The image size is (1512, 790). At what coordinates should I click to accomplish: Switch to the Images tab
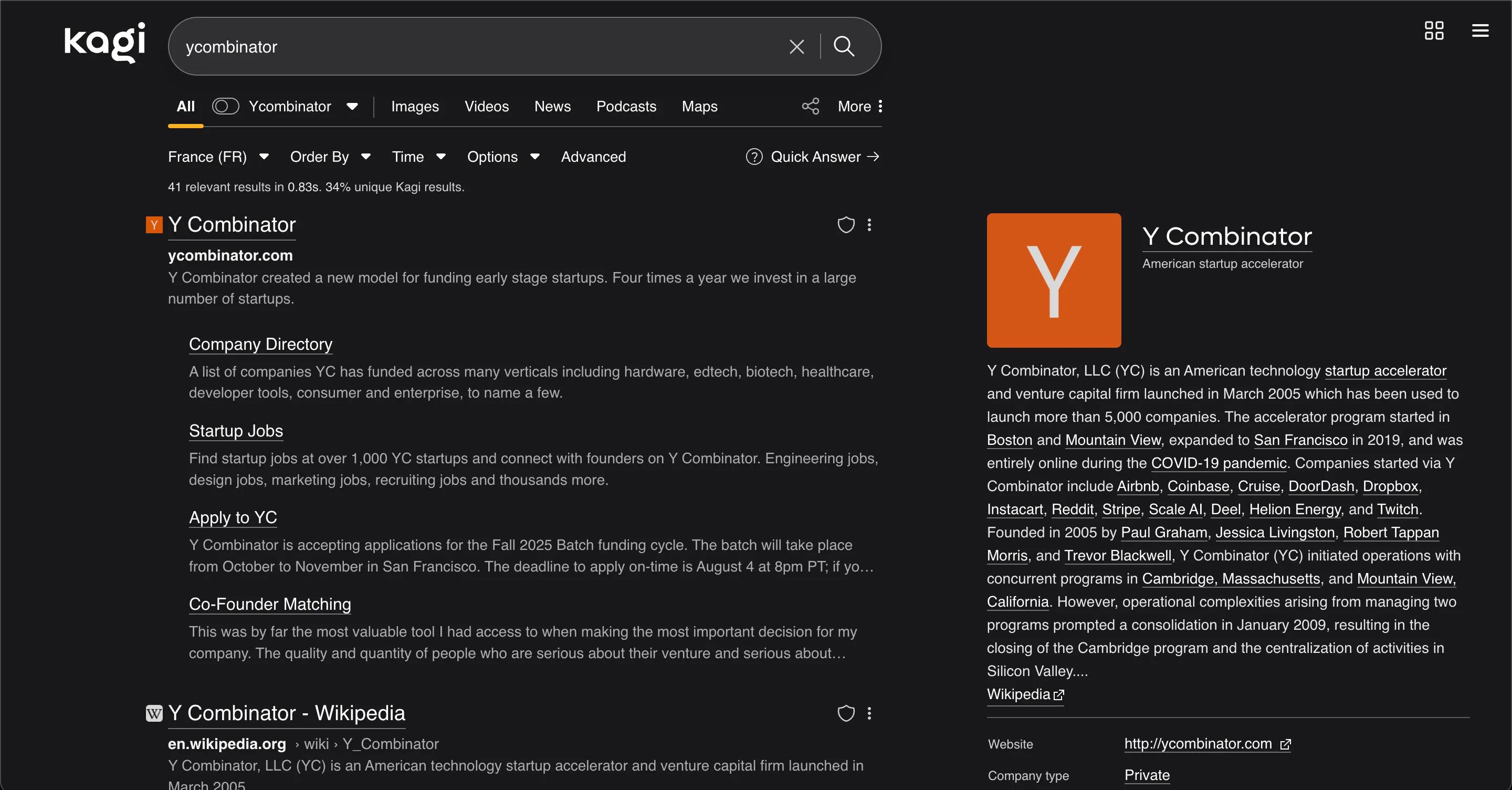coord(414,106)
